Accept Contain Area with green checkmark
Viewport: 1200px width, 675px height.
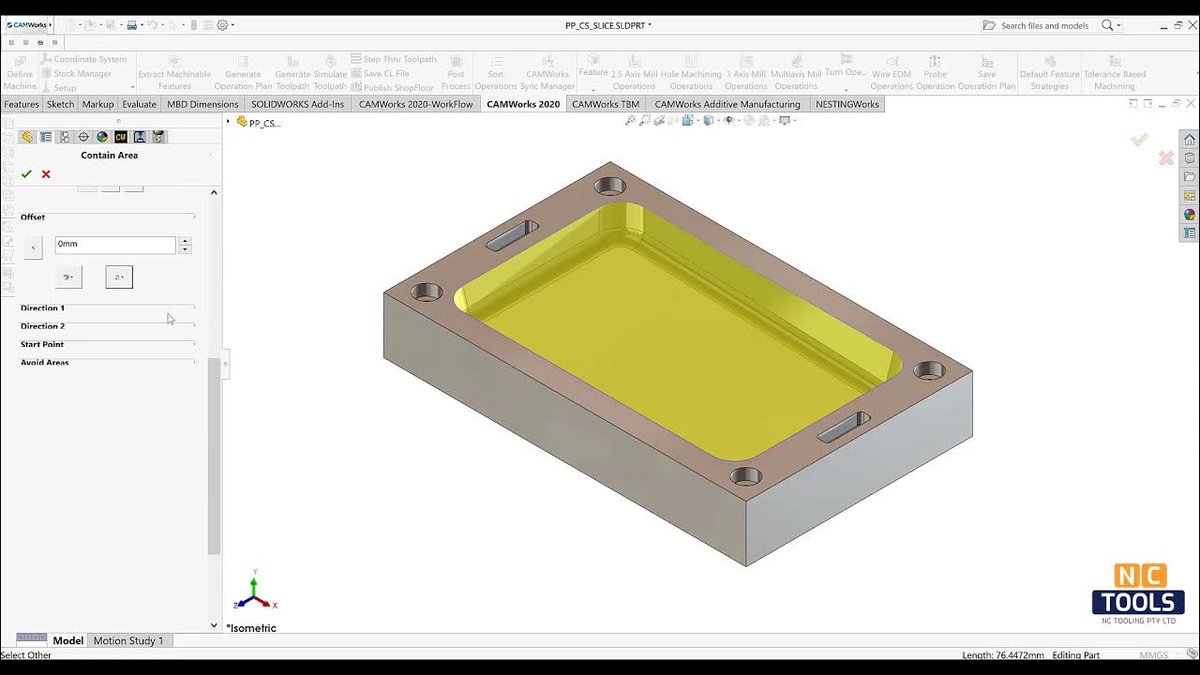pos(26,174)
